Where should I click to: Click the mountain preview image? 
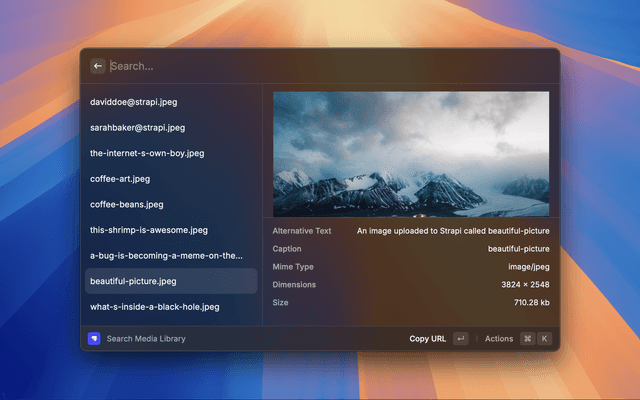point(411,154)
